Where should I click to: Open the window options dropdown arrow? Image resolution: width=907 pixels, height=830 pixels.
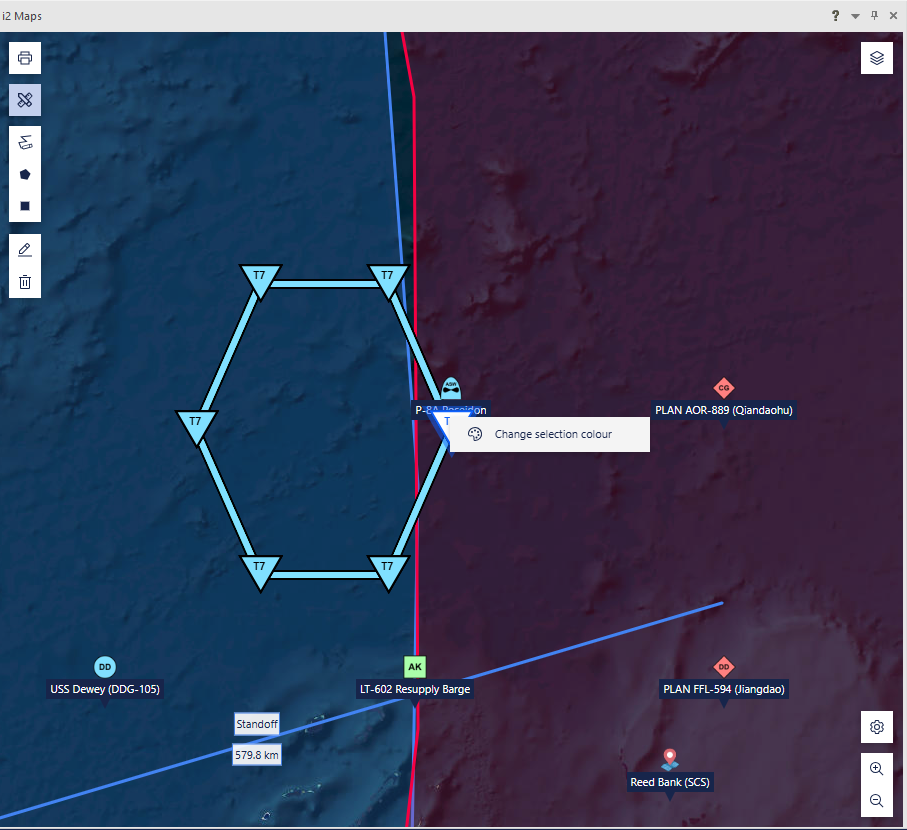pyautogui.click(x=855, y=16)
